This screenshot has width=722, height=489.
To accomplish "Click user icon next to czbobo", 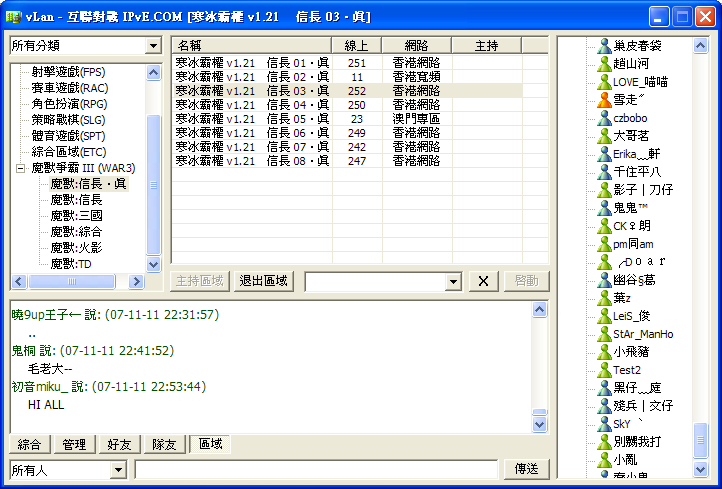I will pyautogui.click(x=604, y=118).
